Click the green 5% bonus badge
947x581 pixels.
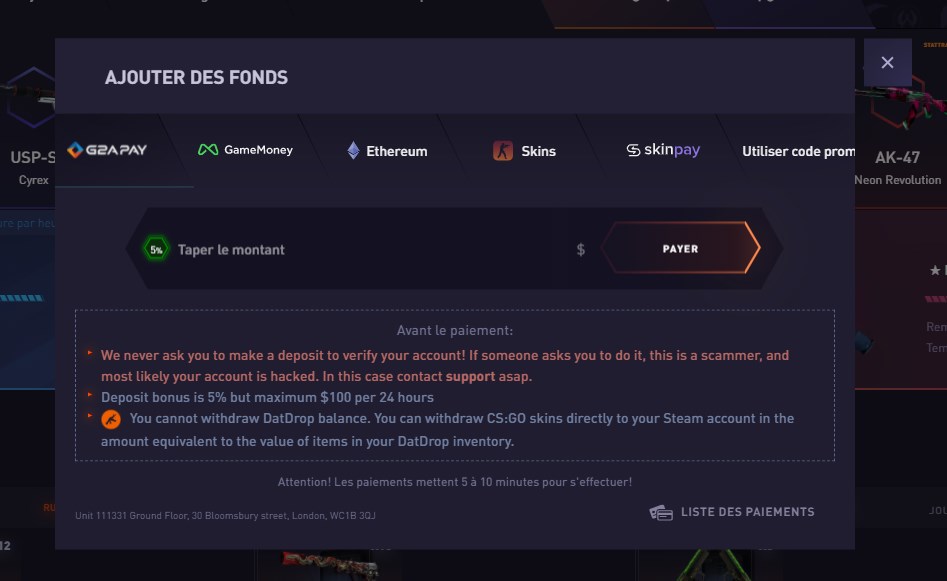coord(156,249)
